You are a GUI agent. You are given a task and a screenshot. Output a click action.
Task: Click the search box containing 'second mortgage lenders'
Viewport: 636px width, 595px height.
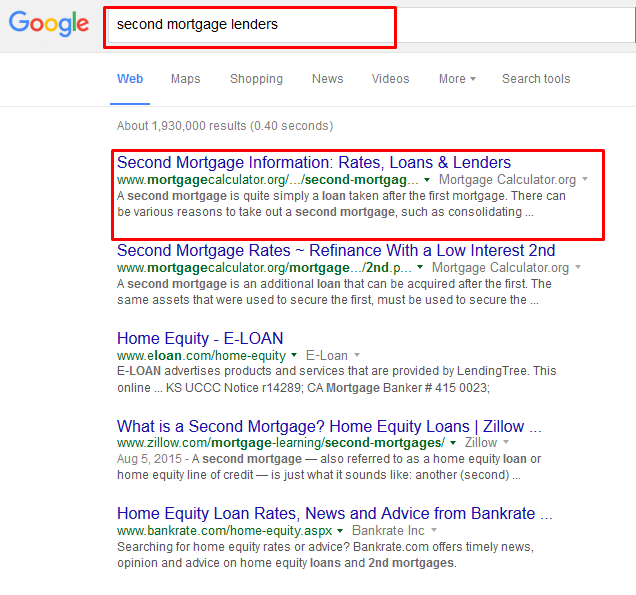[x=371, y=25]
